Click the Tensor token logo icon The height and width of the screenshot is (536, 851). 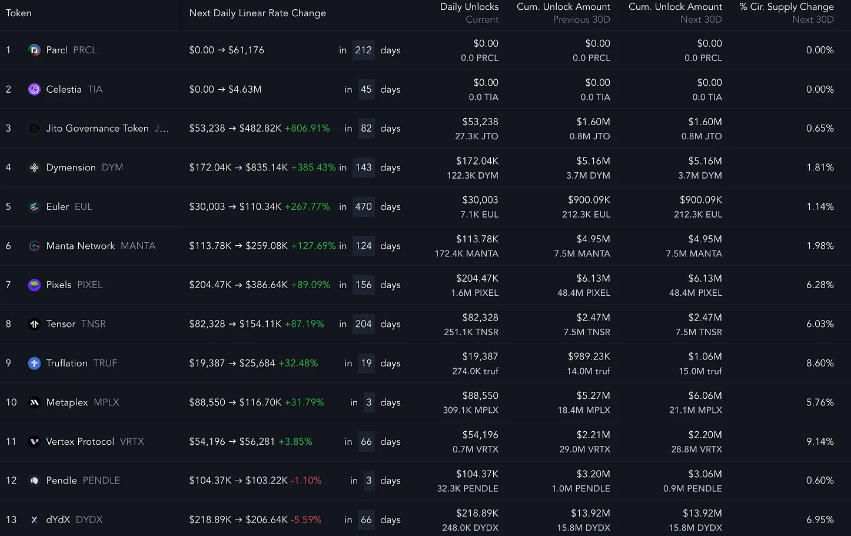[x=34, y=324]
